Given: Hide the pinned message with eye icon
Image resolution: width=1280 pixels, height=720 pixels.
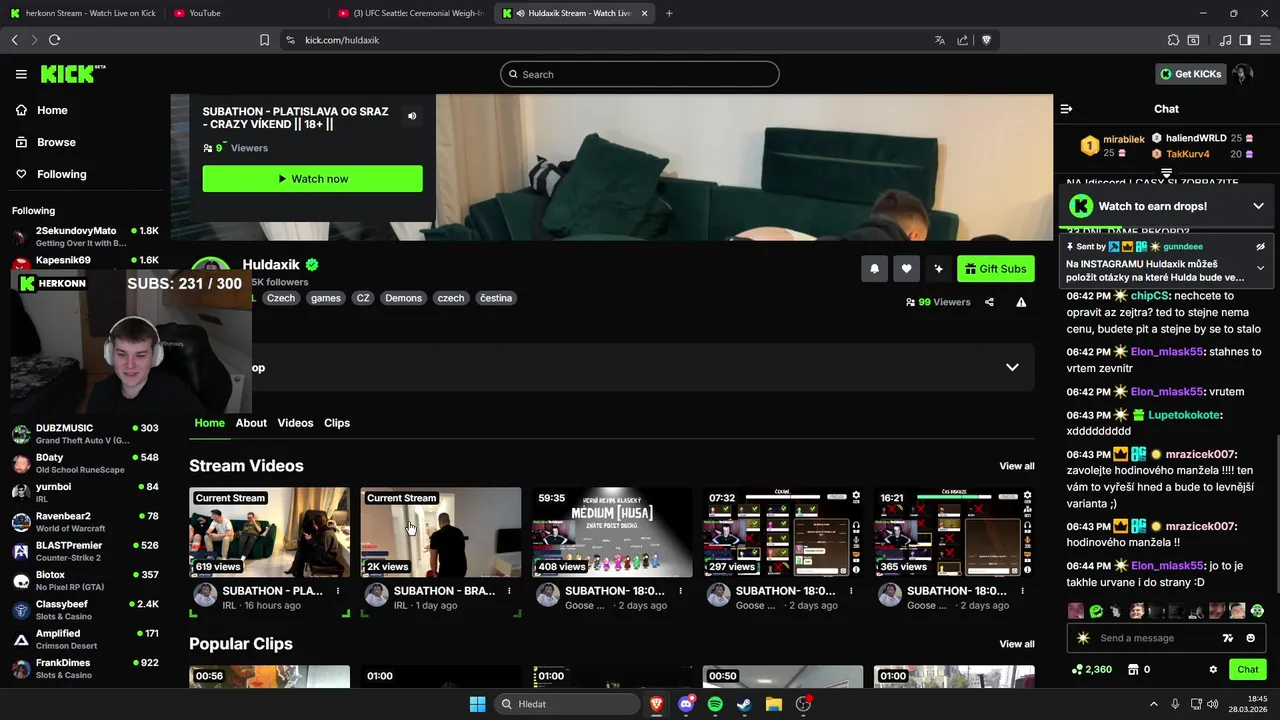Looking at the screenshot, I should click(1260, 246).
